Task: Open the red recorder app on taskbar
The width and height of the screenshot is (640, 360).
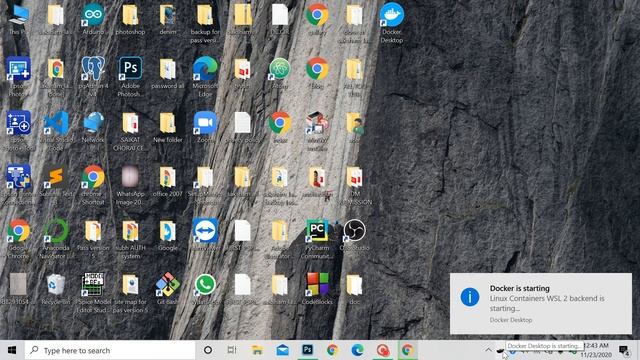Action: [x=382, y=350]
